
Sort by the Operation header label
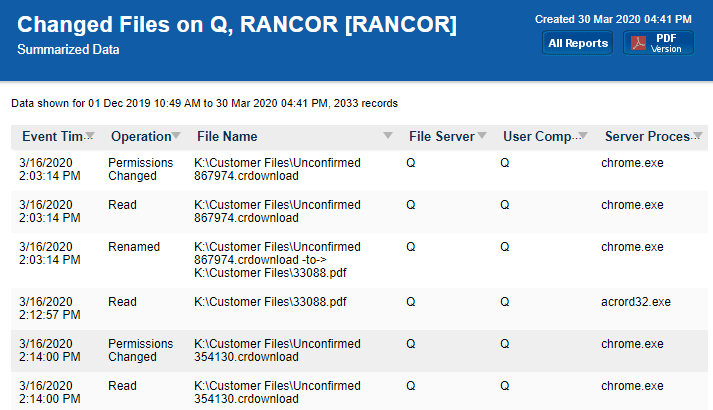[x=140, y=137]
